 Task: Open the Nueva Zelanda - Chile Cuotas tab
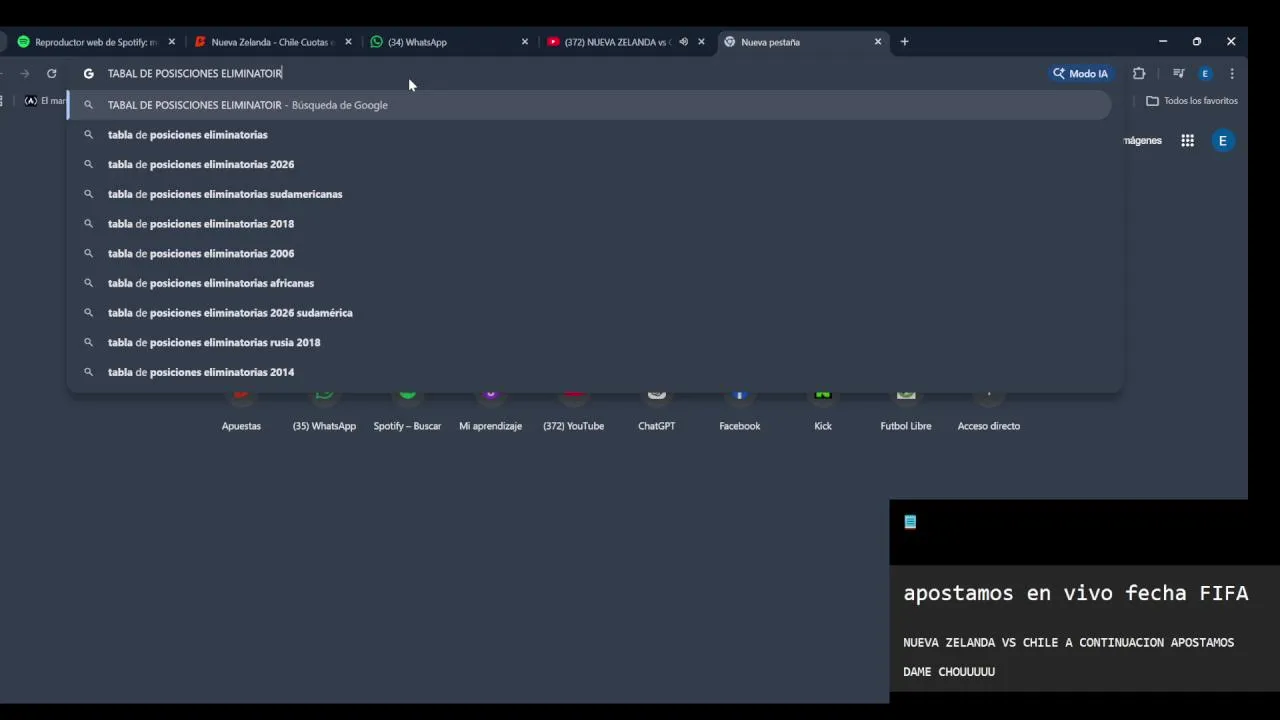272,42
